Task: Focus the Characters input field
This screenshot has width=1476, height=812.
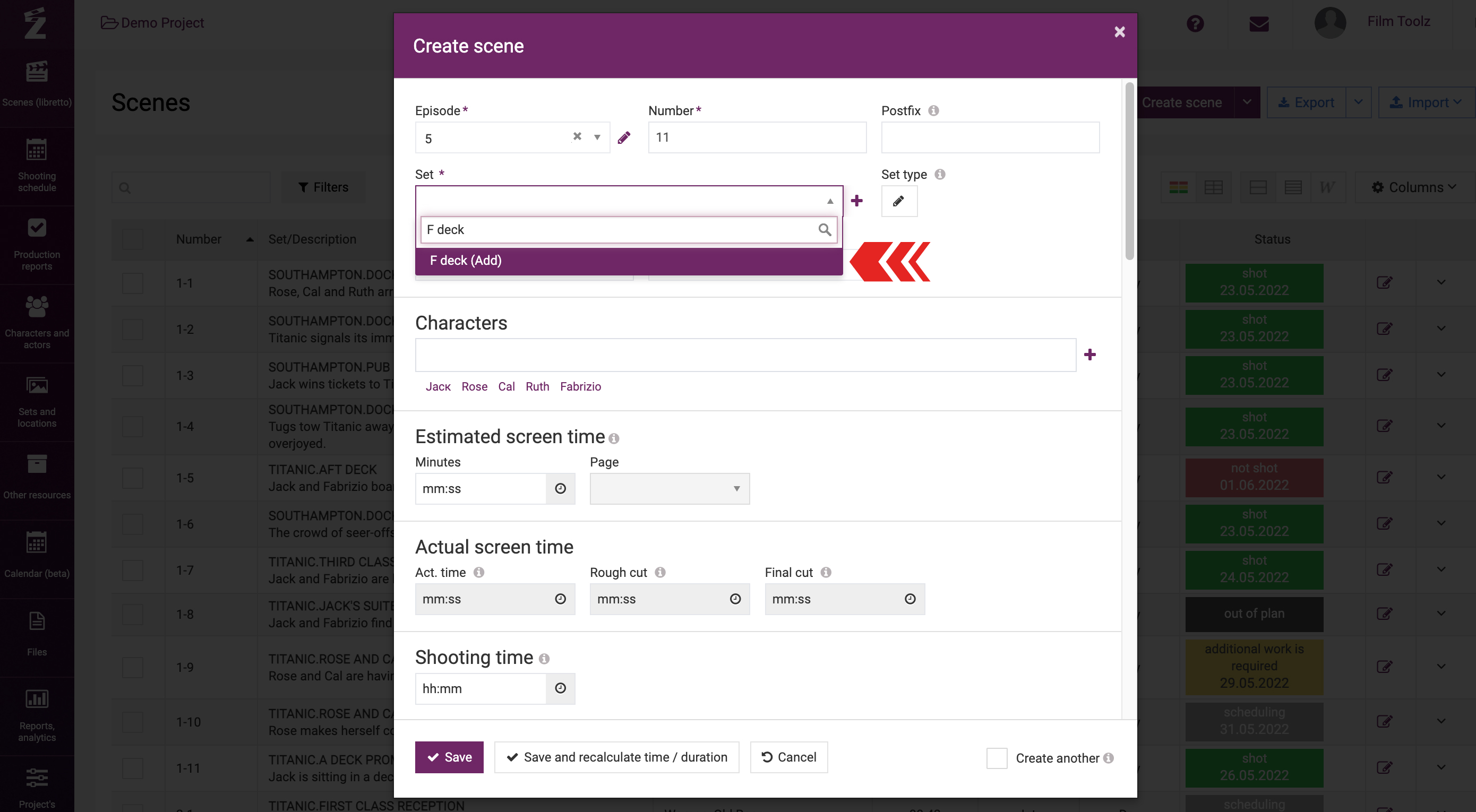Action: (745, 355)
